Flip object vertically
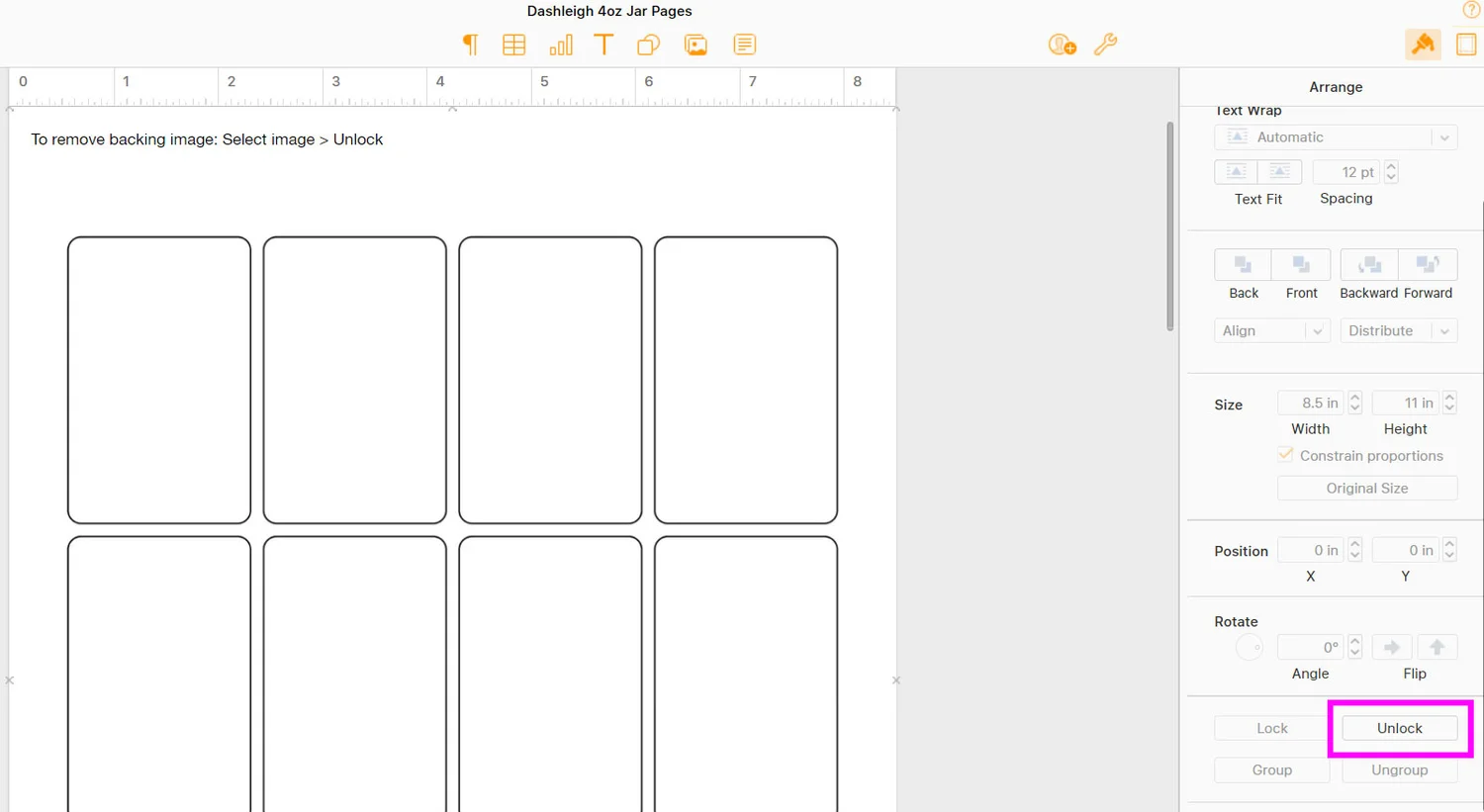The width and height of the screenshot is (1484, 812). tap(1438, 648)
